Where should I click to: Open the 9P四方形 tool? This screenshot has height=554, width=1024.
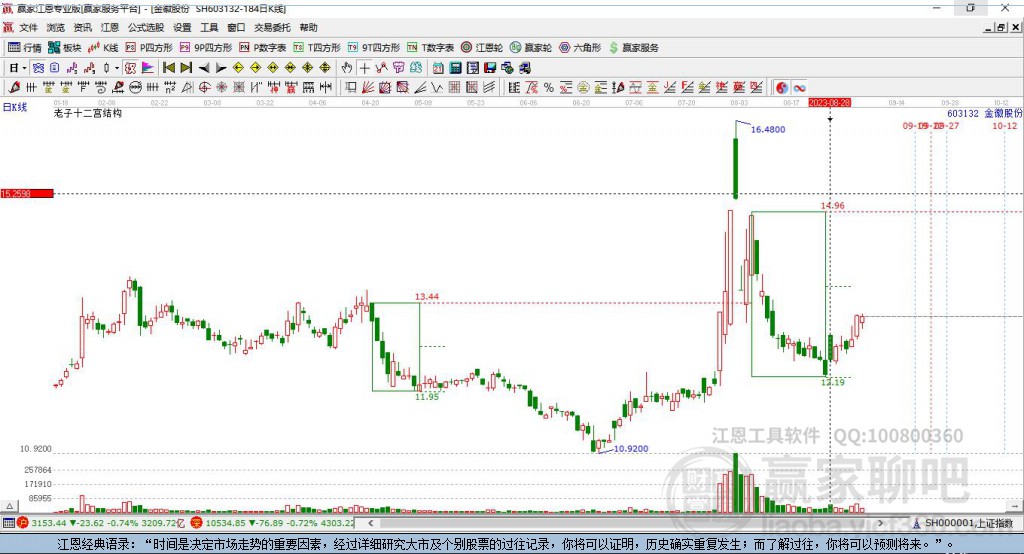pos(206,48)
